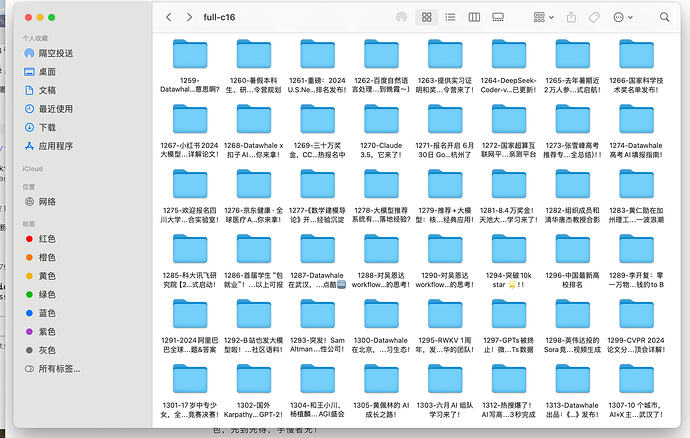Screen dimensions: 690x438
Task: Select folder 1266-国家科学技术奖名单发布
Action: pyautogui.click(x=636, y=54)
